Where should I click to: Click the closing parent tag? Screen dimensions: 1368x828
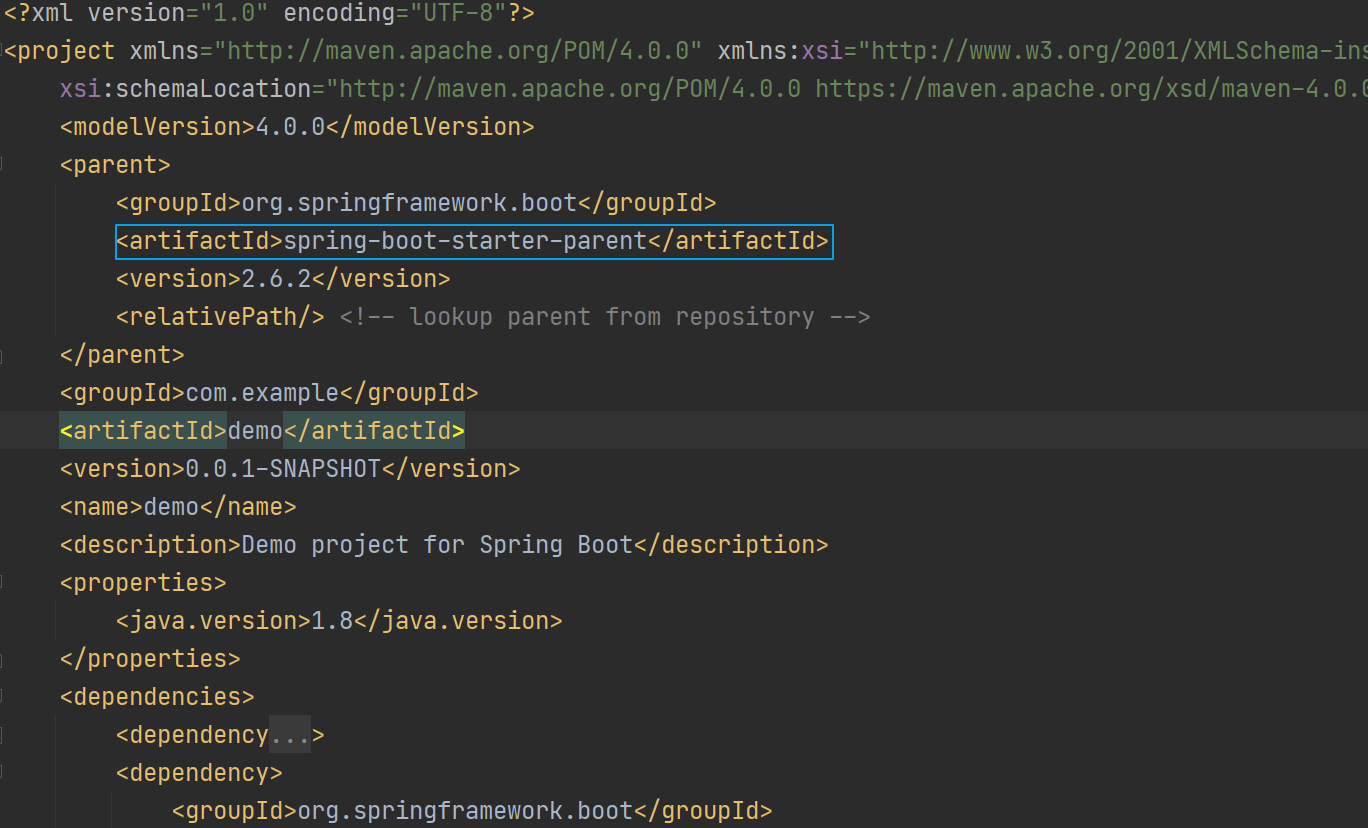pos(123,355)
